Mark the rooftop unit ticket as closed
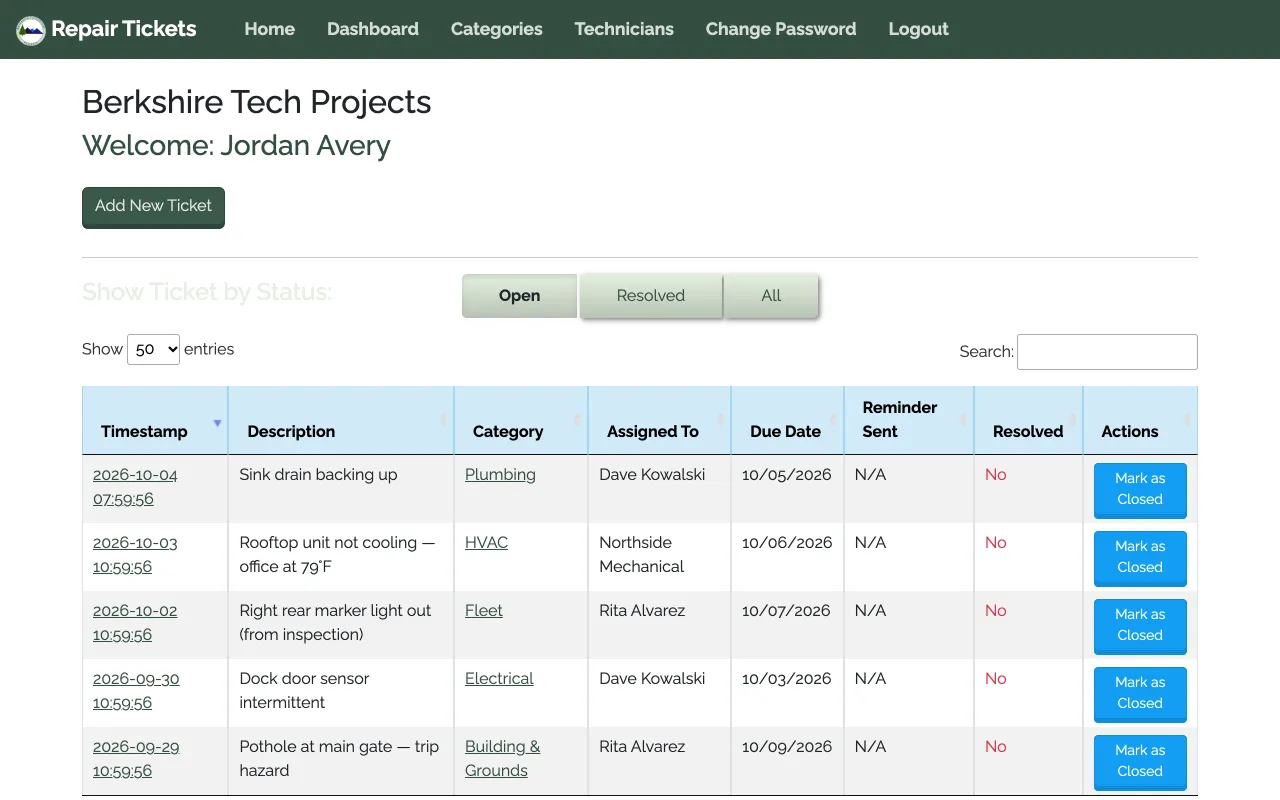The width and height of the screenshot is (1280, 800). click(x=1140, y=558)
